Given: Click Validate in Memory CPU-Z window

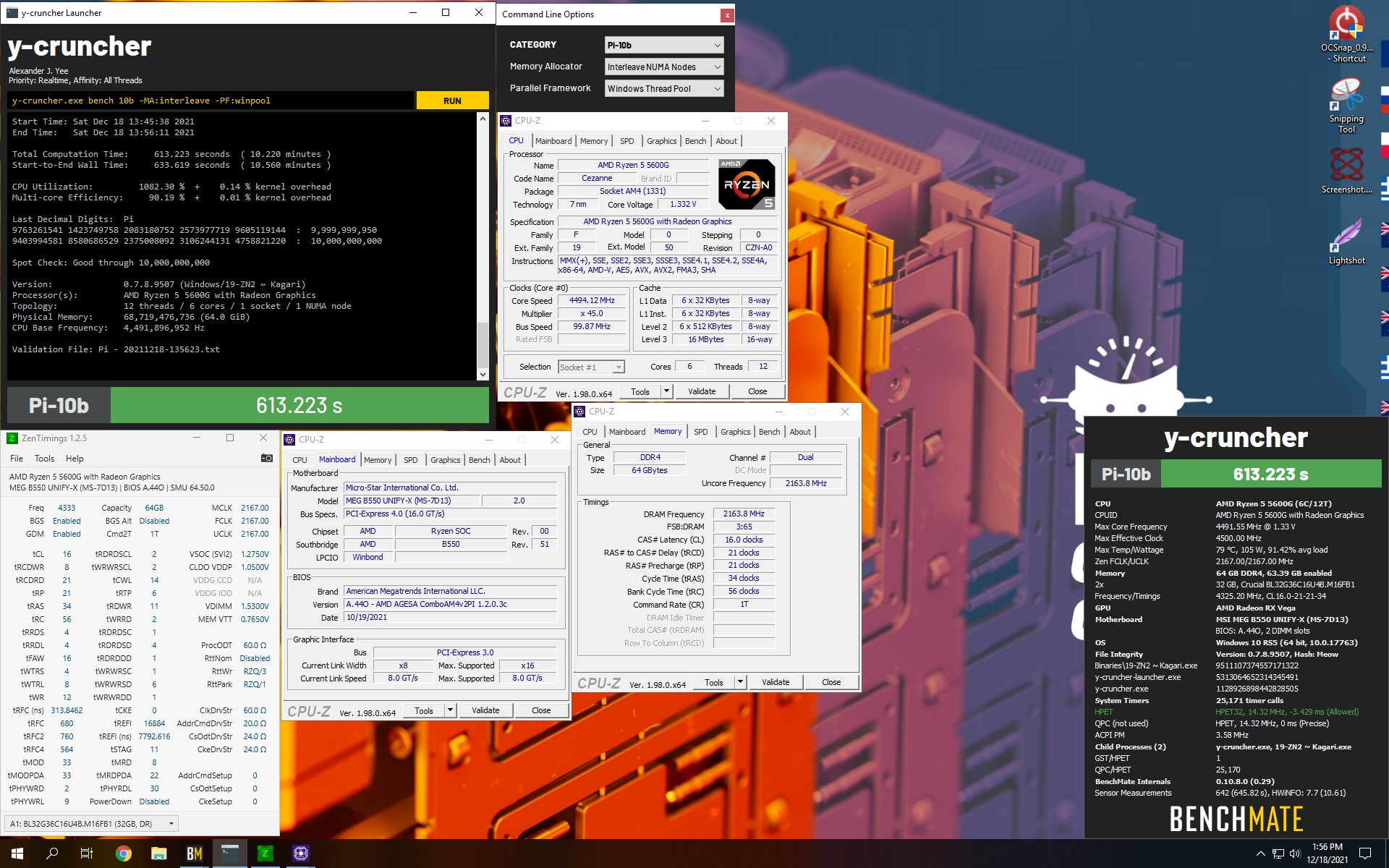Looking at the screenshot, I should tap(776, 682).
